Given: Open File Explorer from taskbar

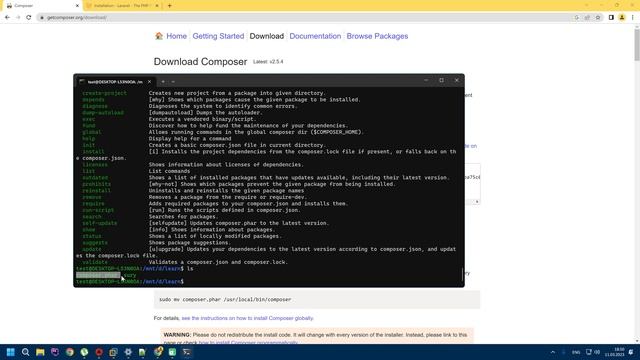Looking at the screenshot, I should coord(40,352).
